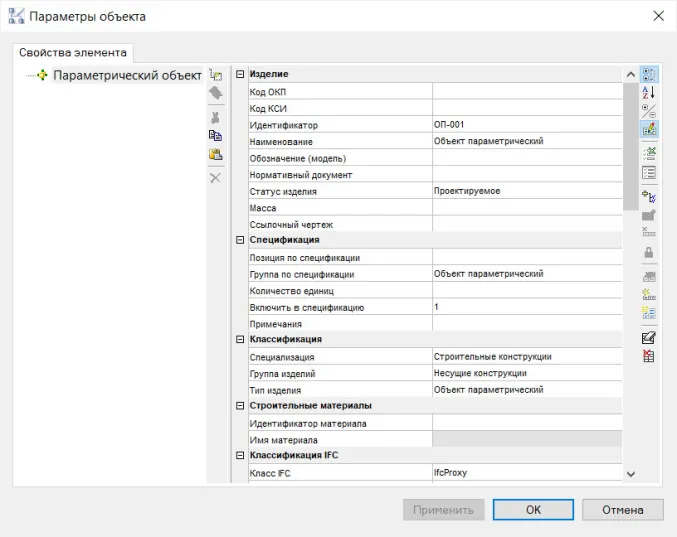The height and width of the screenshot is (537, 677).
Task: Collapse the Спецификация section
Action: point(240,240)
